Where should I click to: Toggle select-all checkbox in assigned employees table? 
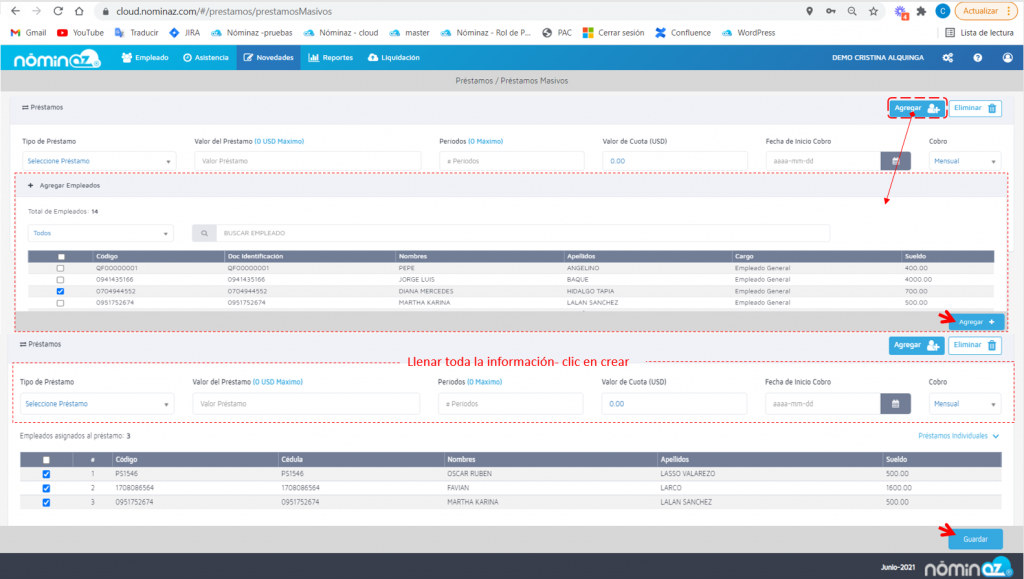(46, 460)
